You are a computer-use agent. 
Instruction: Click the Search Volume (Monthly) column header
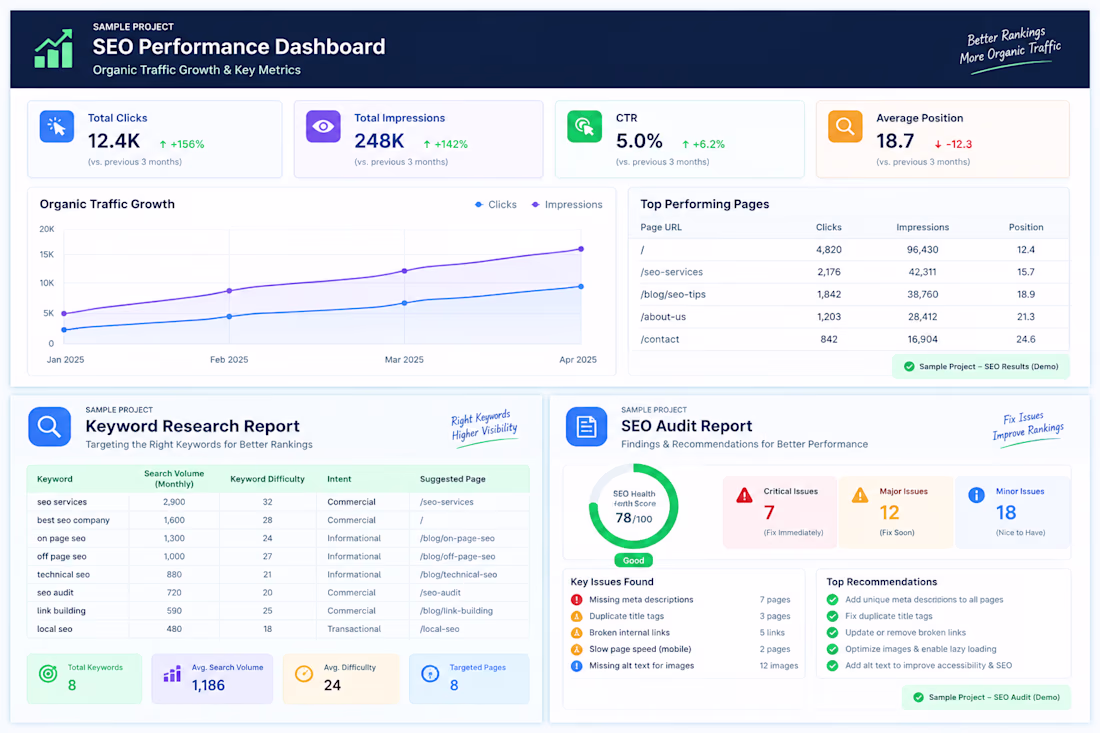(x=174, y=479)
